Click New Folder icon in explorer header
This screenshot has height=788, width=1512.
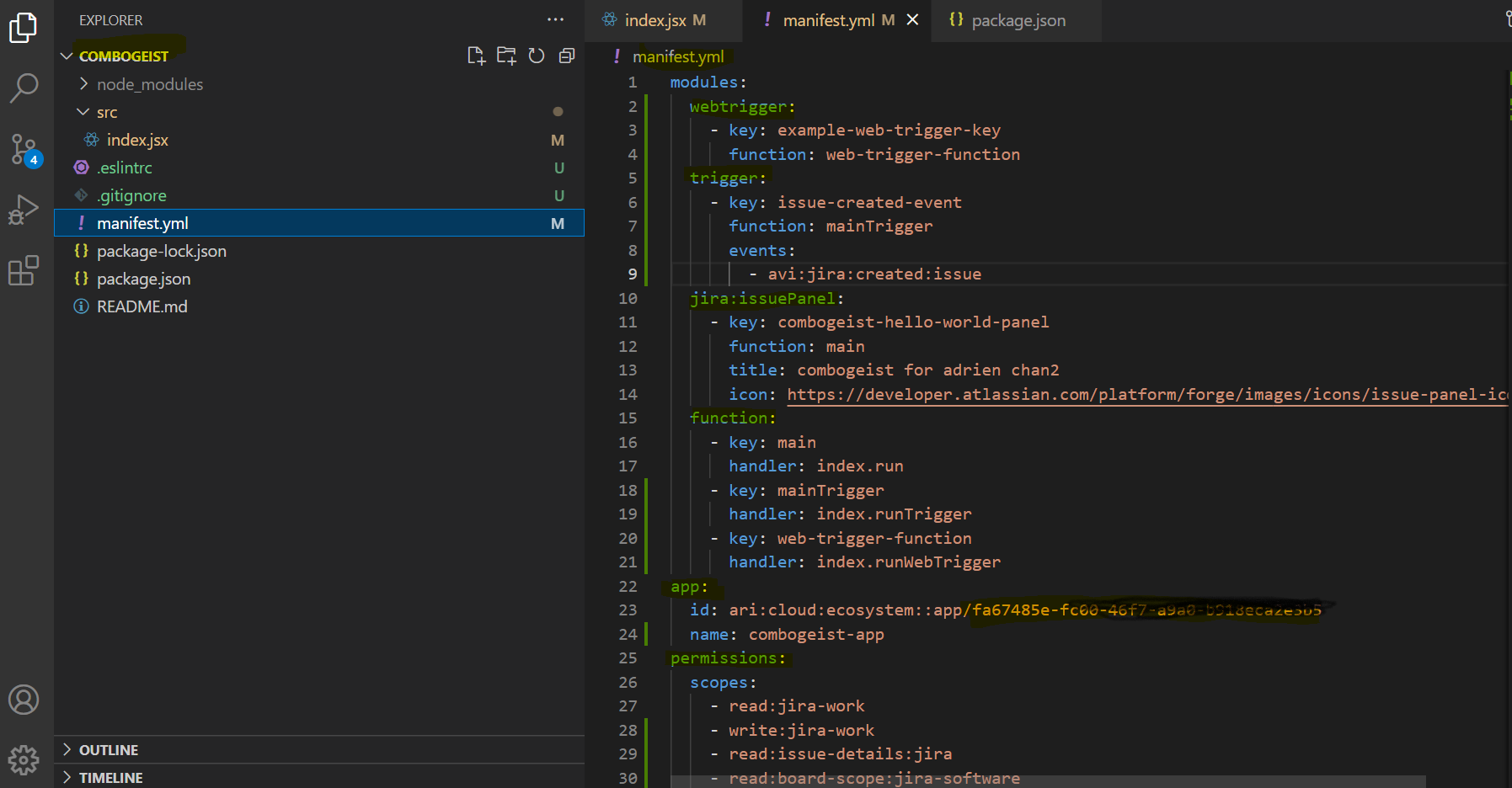[x=506, y=56]
